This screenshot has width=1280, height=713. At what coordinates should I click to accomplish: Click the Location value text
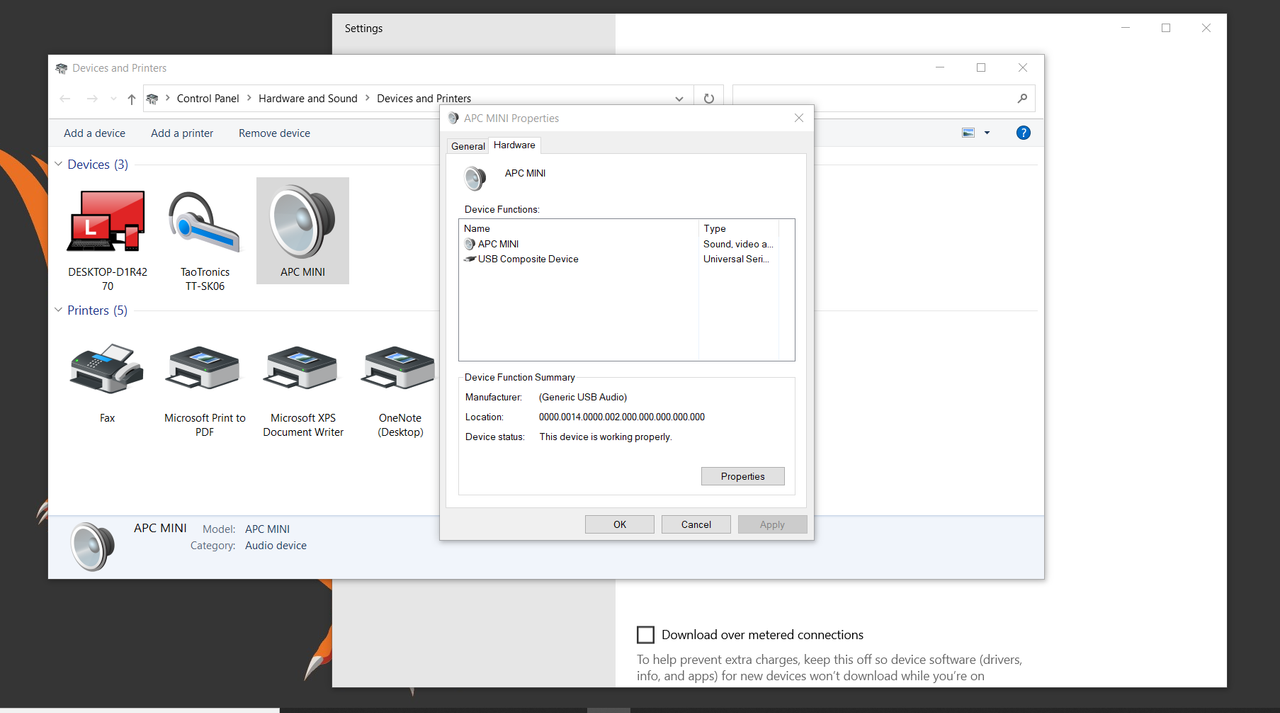pos(622,417)
